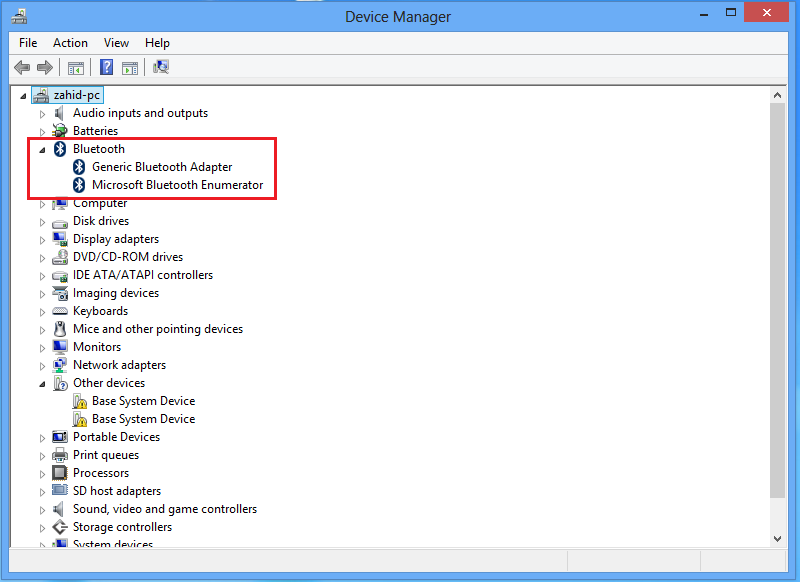Click the Bluetooth category icon
Image resolution: width=800 pixels, height=582 pixels.
pos(60,148)
